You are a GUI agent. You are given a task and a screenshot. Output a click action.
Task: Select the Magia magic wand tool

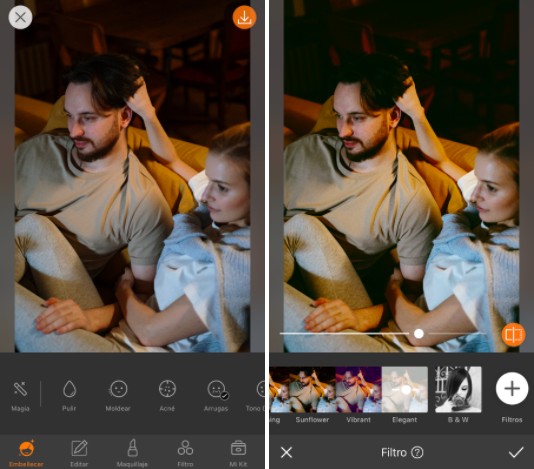click(20, 396)
